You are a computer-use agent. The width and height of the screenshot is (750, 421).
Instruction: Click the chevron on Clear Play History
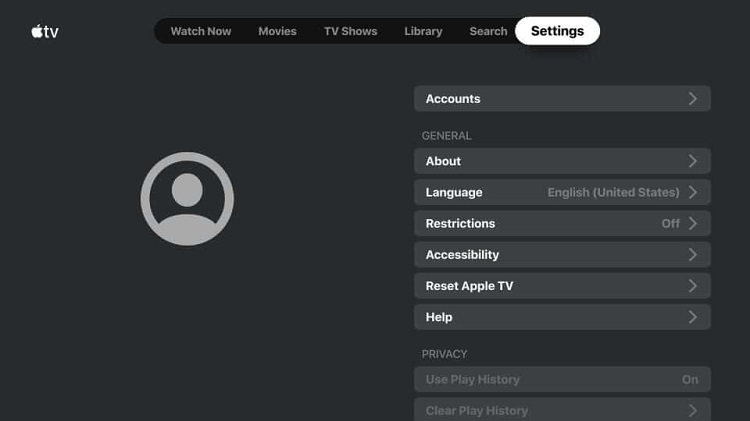pyautogui.click(x=693, y=410)
